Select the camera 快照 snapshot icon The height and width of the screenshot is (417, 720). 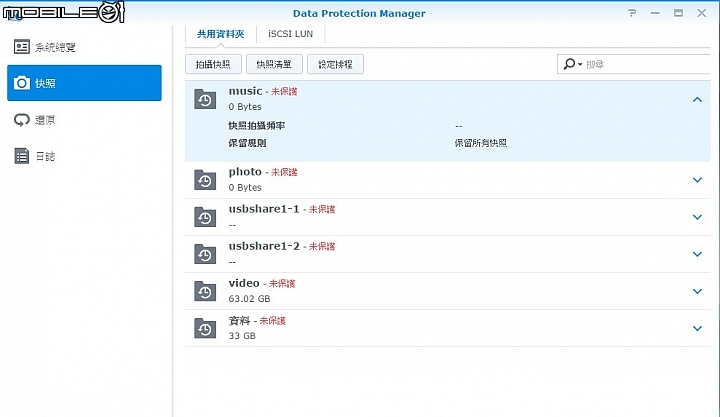(x=22, y=83)
